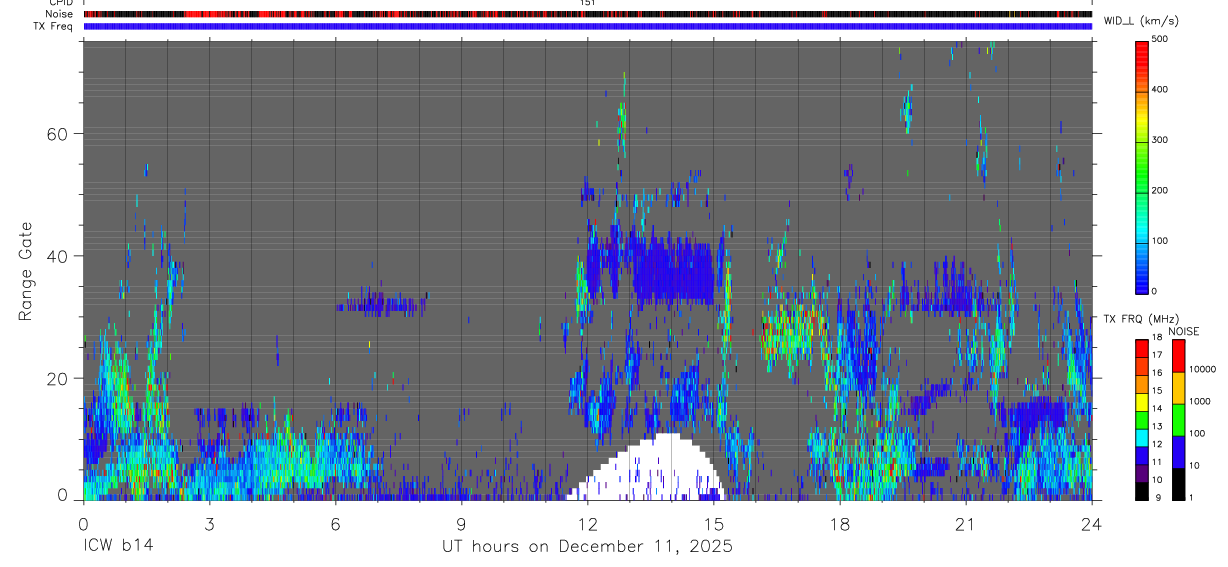Image resolution: width=1228 pixels, height=567 pixels.
Task: Click the blue bottom of width colorbar
Action: [1142, 280]
